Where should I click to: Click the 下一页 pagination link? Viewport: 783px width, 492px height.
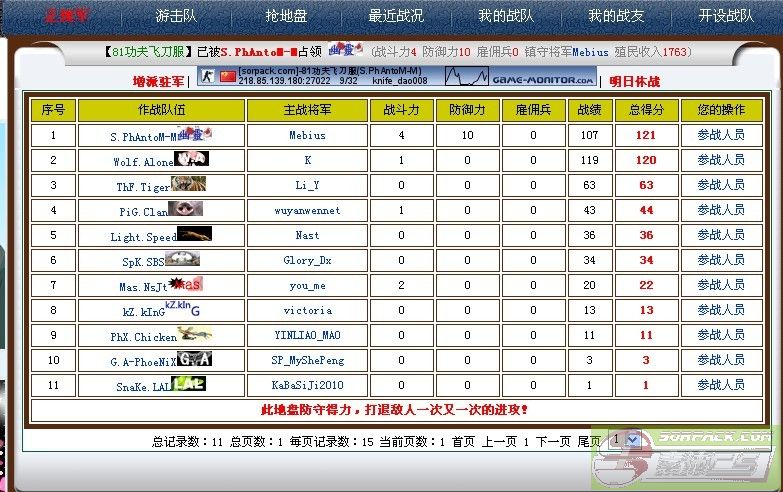point(553,441)
